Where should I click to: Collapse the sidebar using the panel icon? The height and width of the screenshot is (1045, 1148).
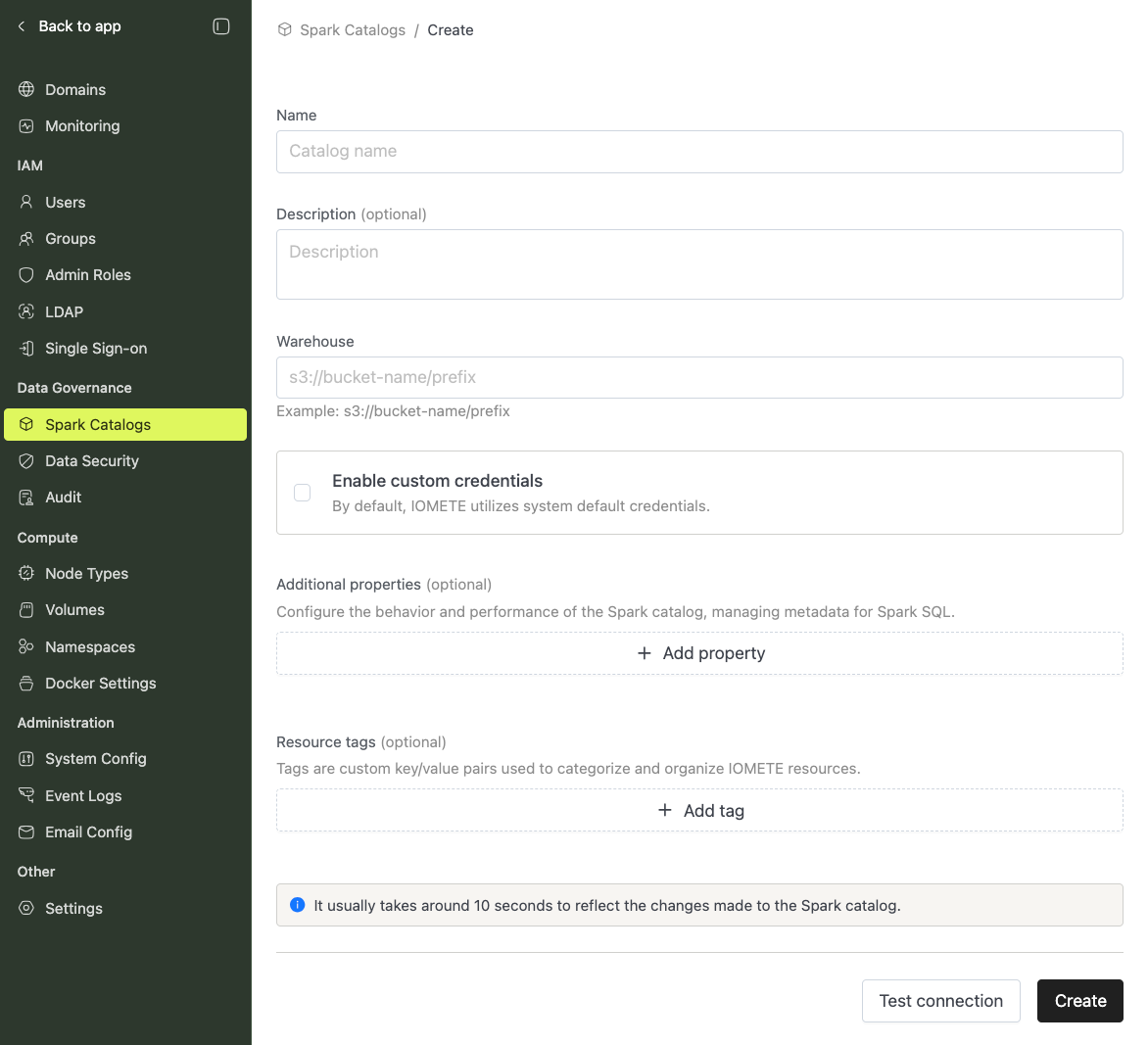(222, 26)
